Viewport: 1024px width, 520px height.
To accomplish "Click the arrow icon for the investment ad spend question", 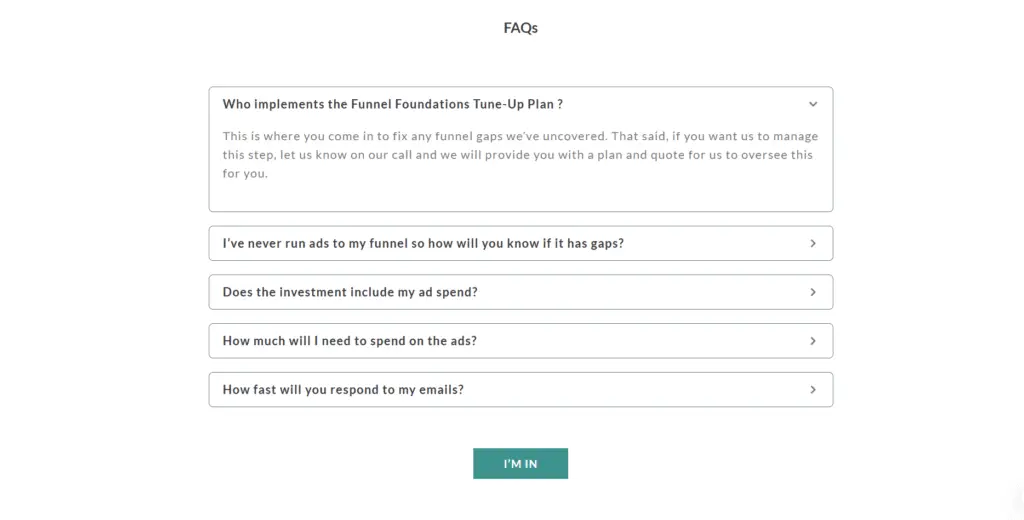I will tap(813, 292).
